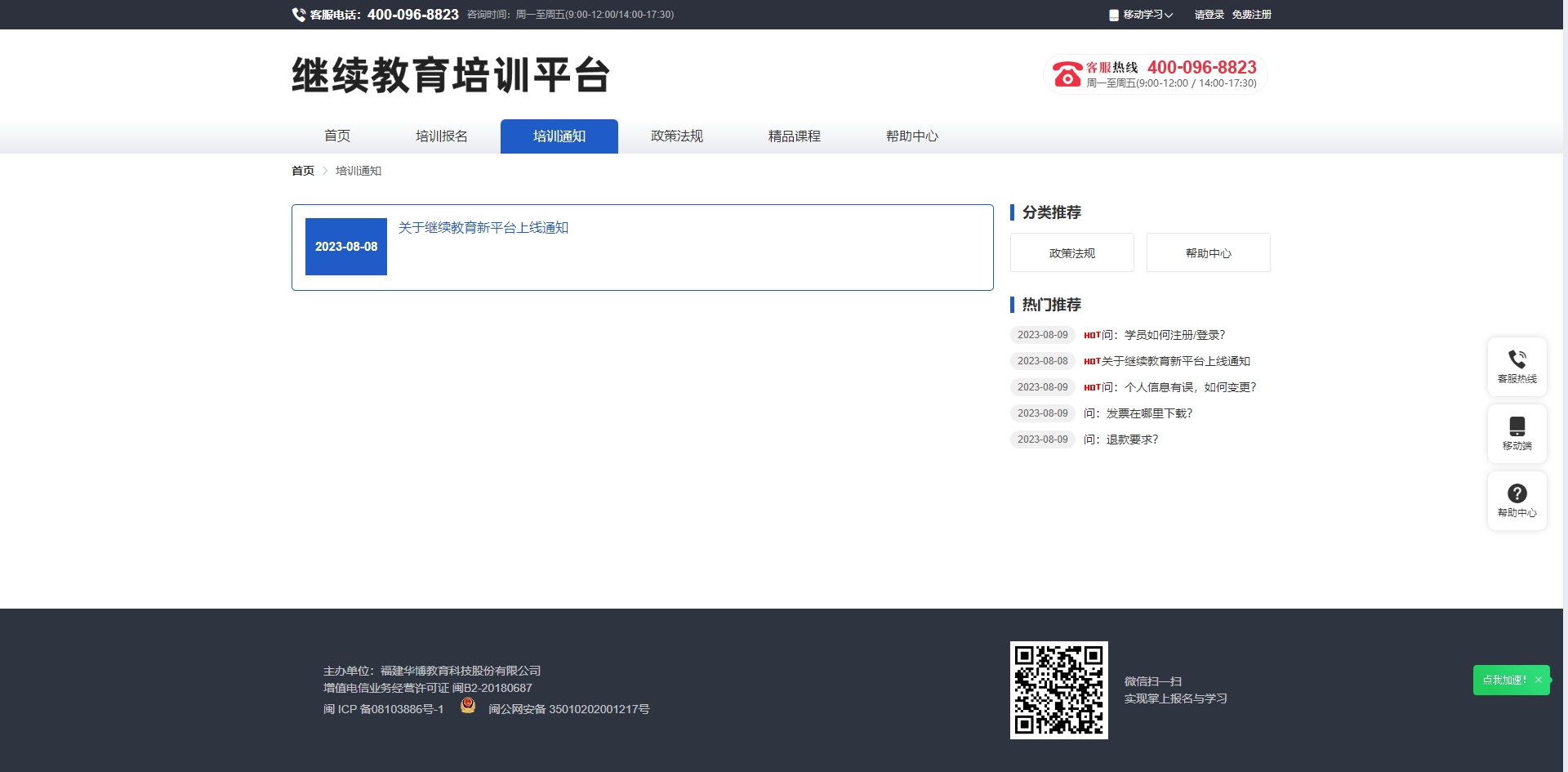Open hot list item 关于继续教育新平台上线通知
This screenshot has width=1568, height=772.
[x=1176, y=361]
